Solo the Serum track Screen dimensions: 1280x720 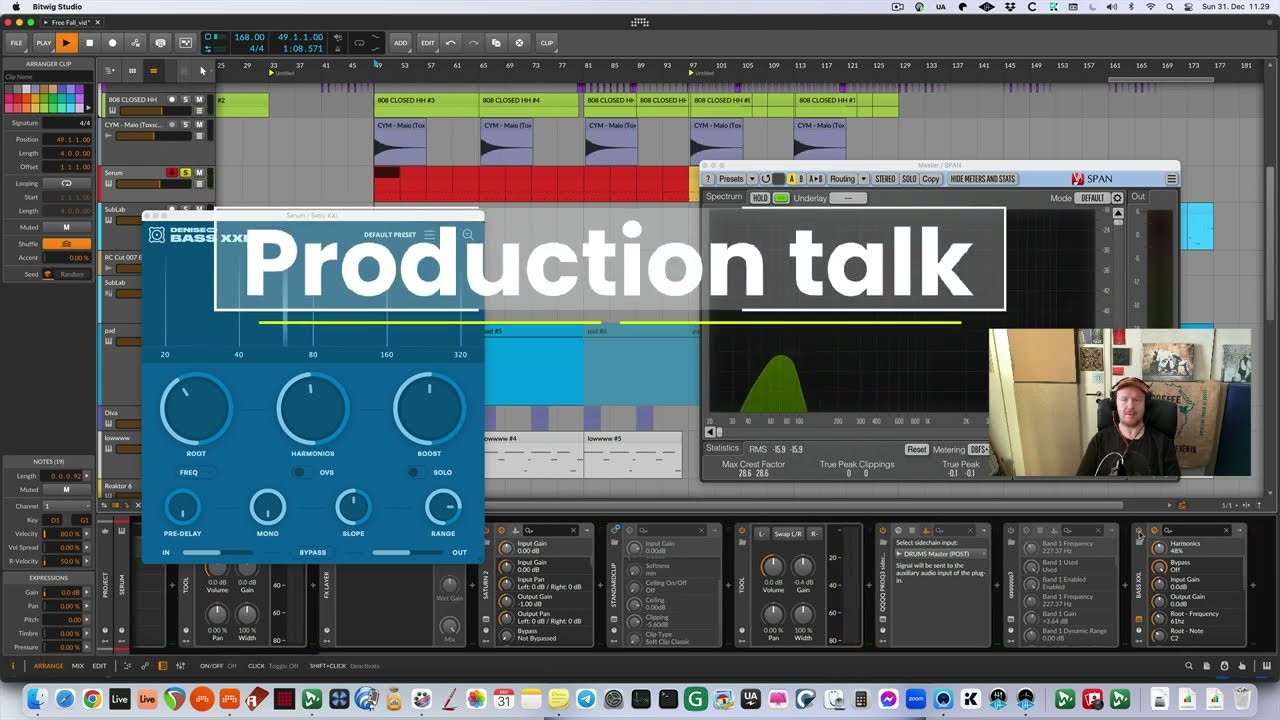(x=185, y=173)
